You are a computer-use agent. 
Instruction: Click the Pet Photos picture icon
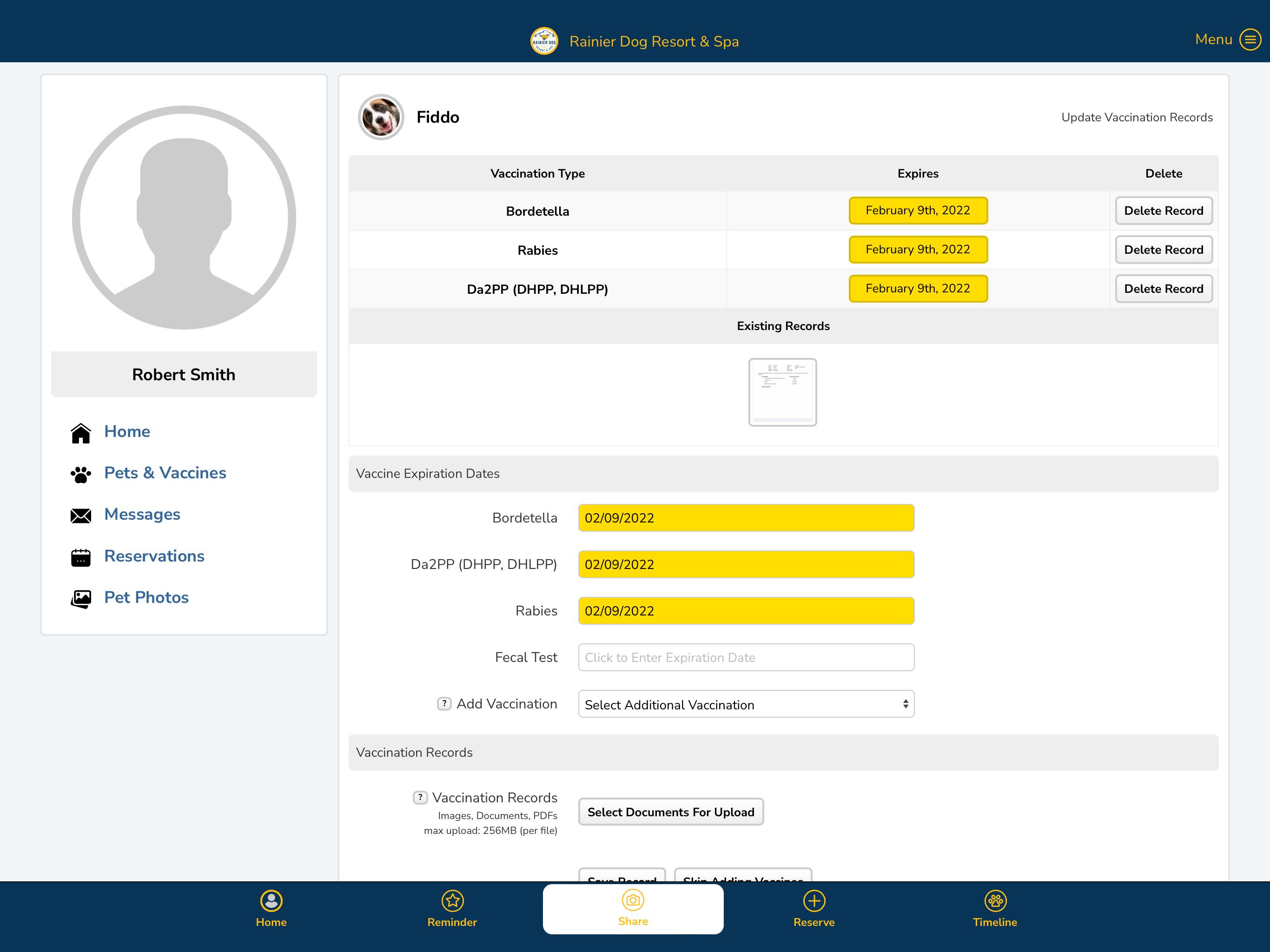(81, 599)
